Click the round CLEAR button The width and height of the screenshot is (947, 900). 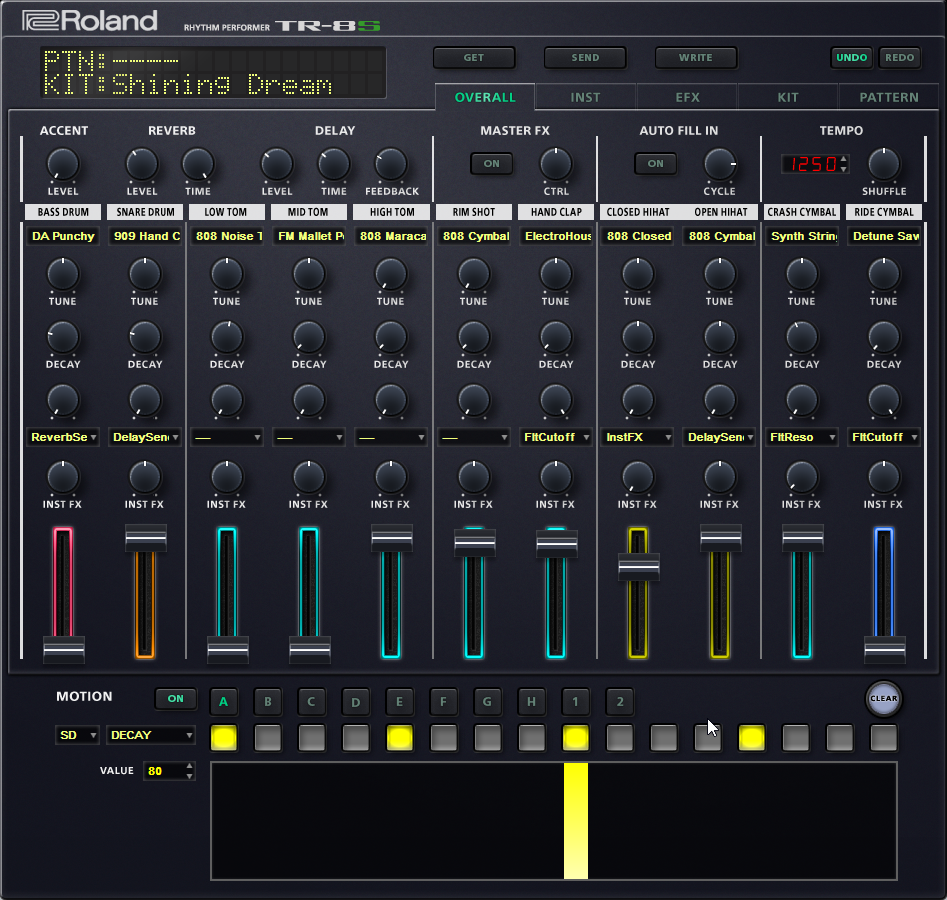(884, 699)
